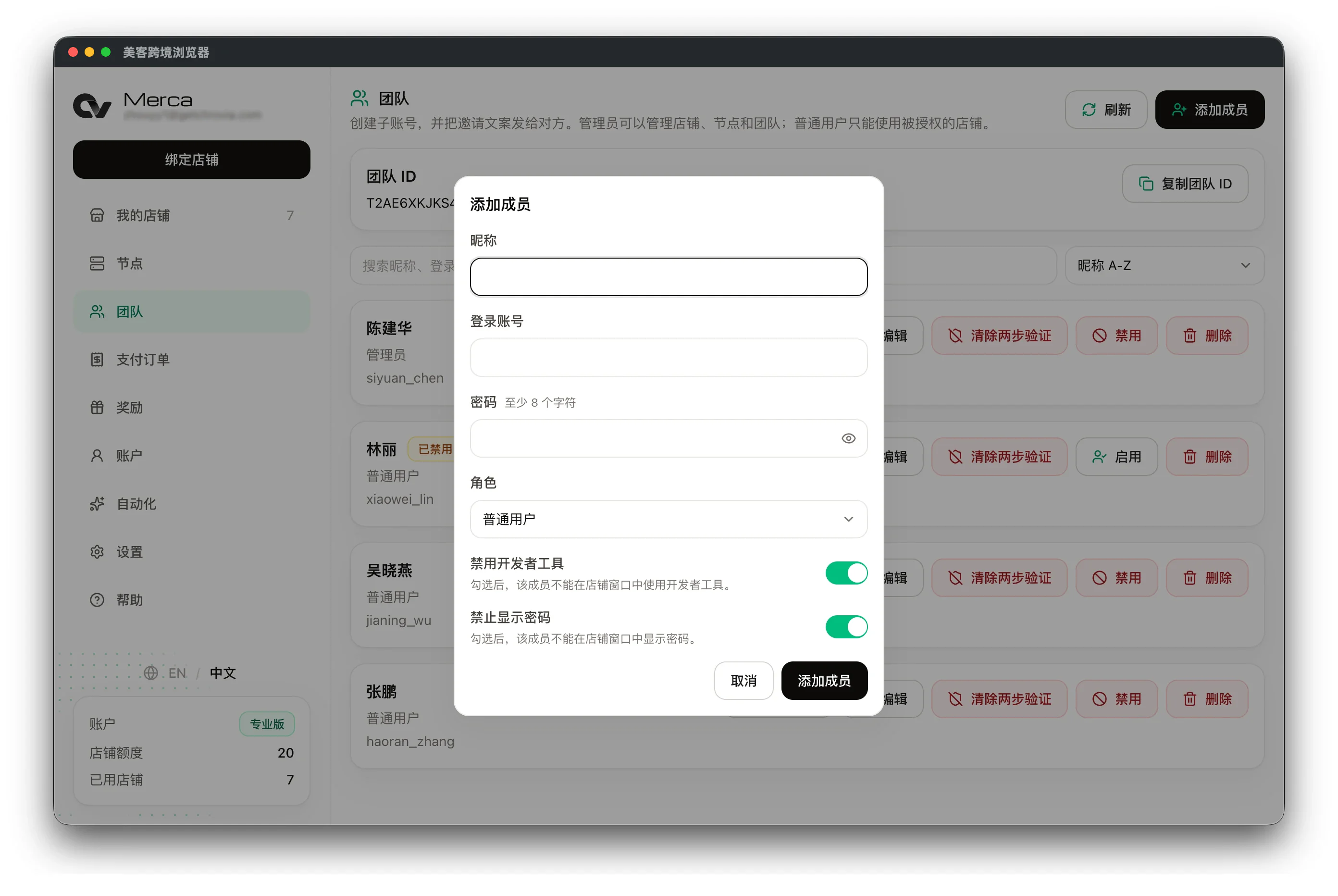The width and height of the screenshot is (1338, 896).
Task: Open Payment Orders (支付订单) sidebar item
Action: pos(191,360)
